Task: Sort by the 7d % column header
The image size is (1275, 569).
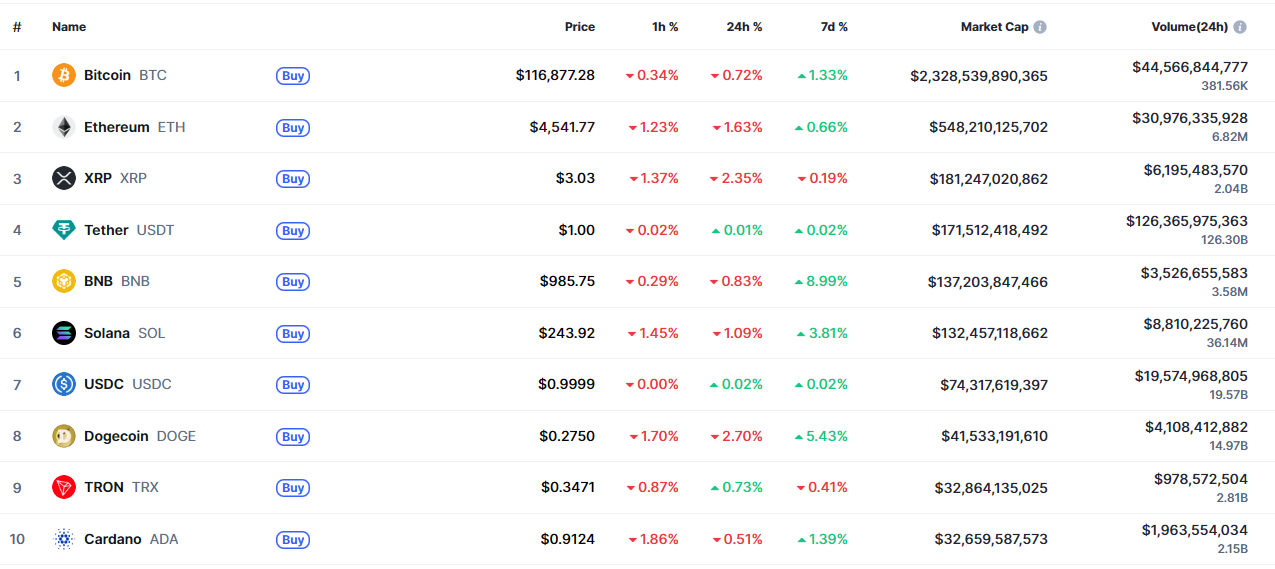Action: click(832, 27)
